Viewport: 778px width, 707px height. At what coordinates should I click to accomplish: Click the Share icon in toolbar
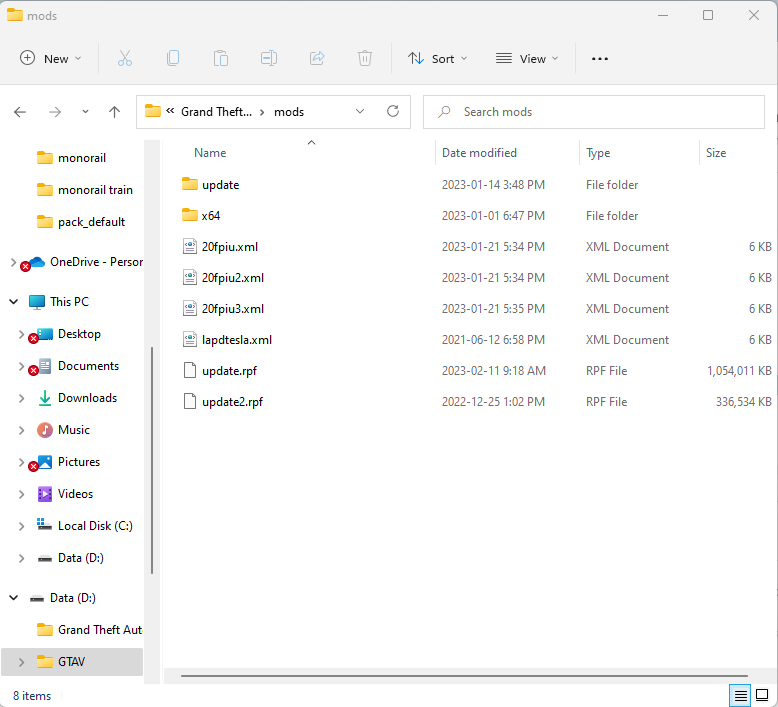[x=317, y=59]
